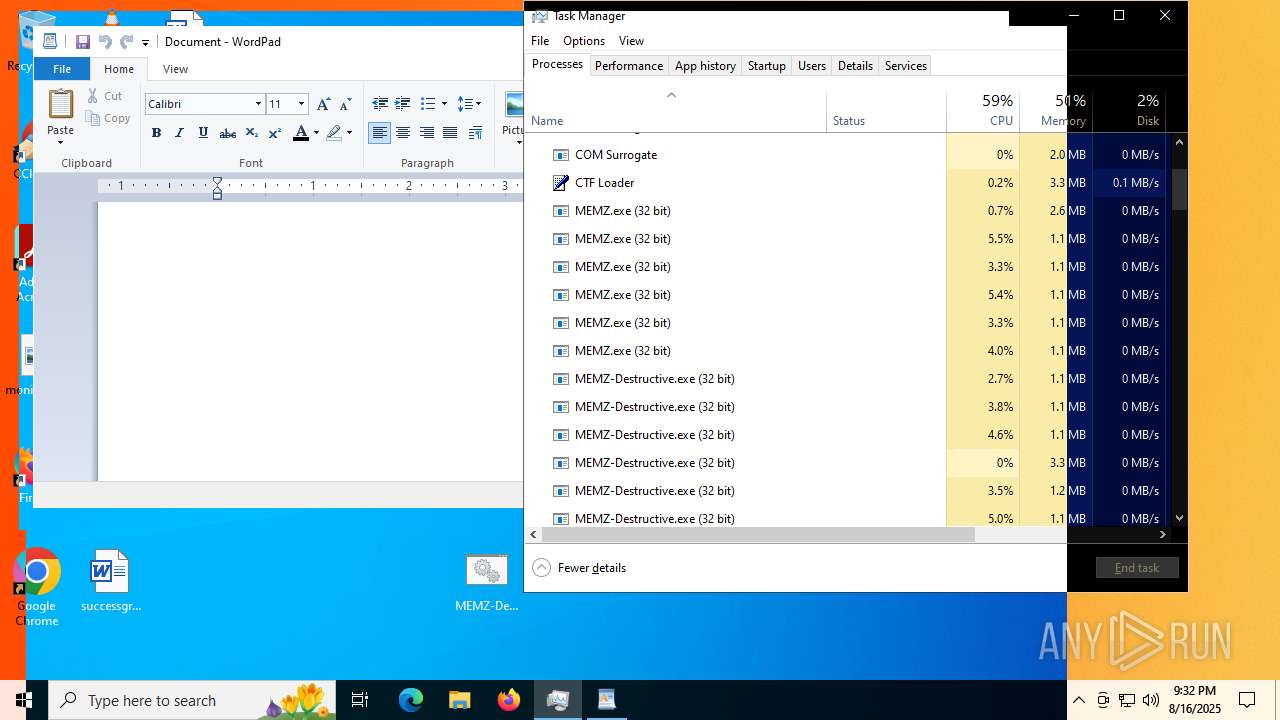Open the File menu in Task Manager
This screenshot has height=720, width=1280.
pos(540,41)
